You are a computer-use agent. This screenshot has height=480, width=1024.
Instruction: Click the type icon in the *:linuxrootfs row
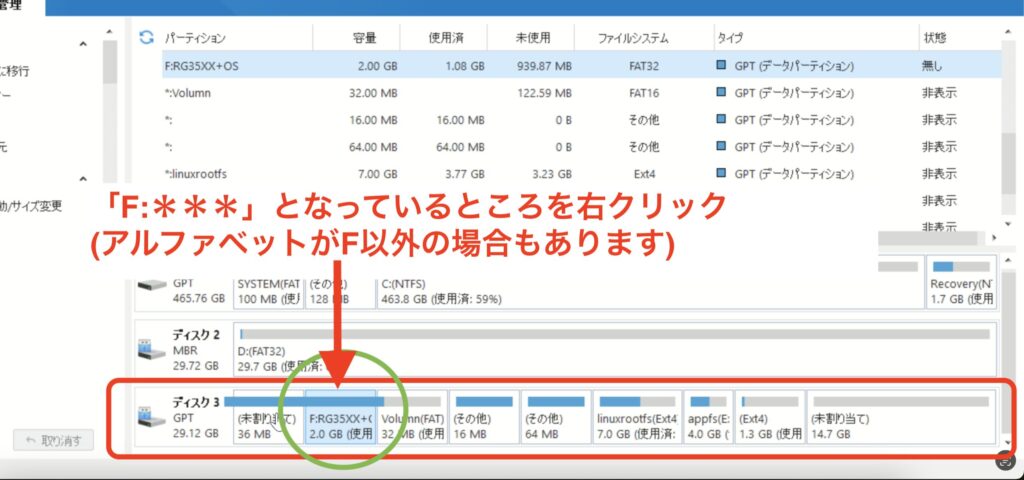(721, 174)
